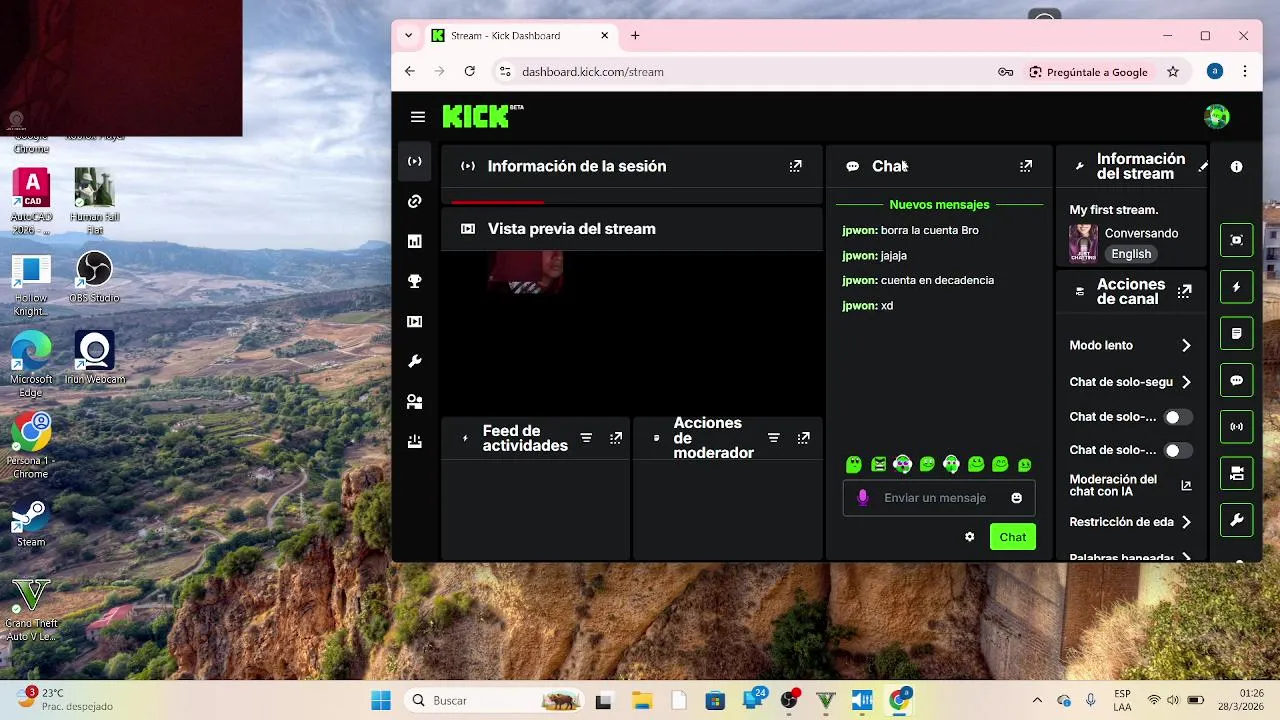Click the Vista previa del stream header
The height and width of the screenshot is (720, 1280).
click(632, 229)
